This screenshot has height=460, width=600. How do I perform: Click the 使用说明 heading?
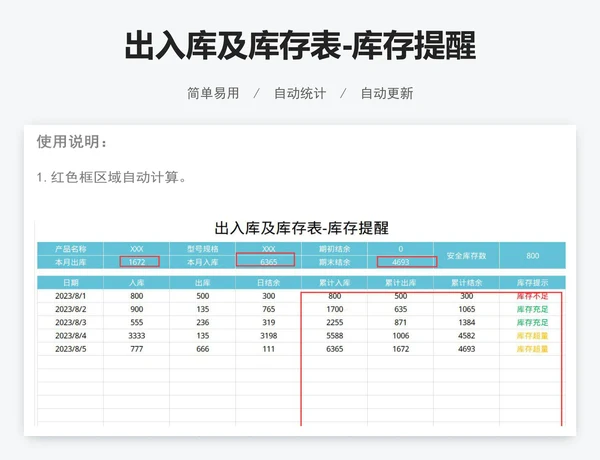[71, 142]
